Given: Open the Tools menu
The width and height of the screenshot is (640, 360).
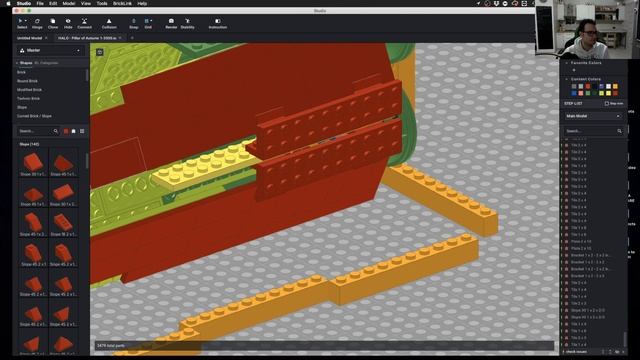Looking at the screenshot, I should tap(102, 3).
